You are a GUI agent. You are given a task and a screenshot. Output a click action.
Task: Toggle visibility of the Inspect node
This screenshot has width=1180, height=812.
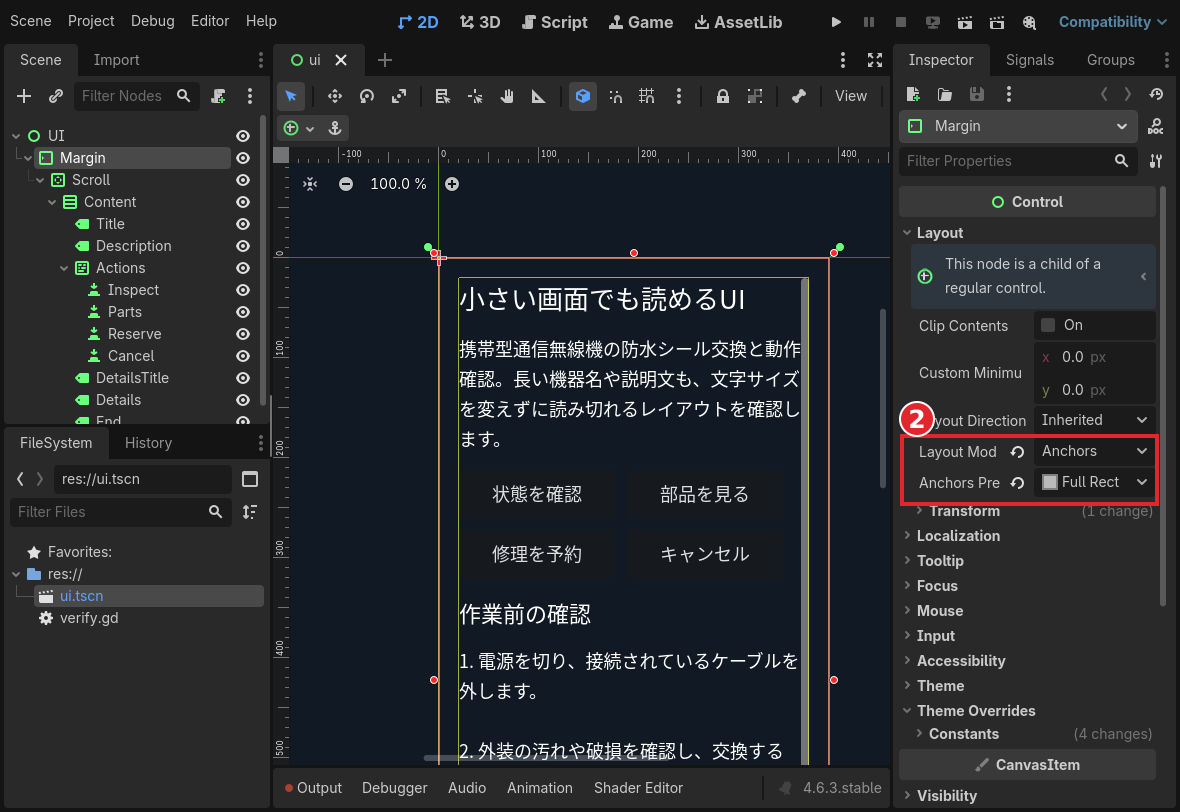pos(242,290)
